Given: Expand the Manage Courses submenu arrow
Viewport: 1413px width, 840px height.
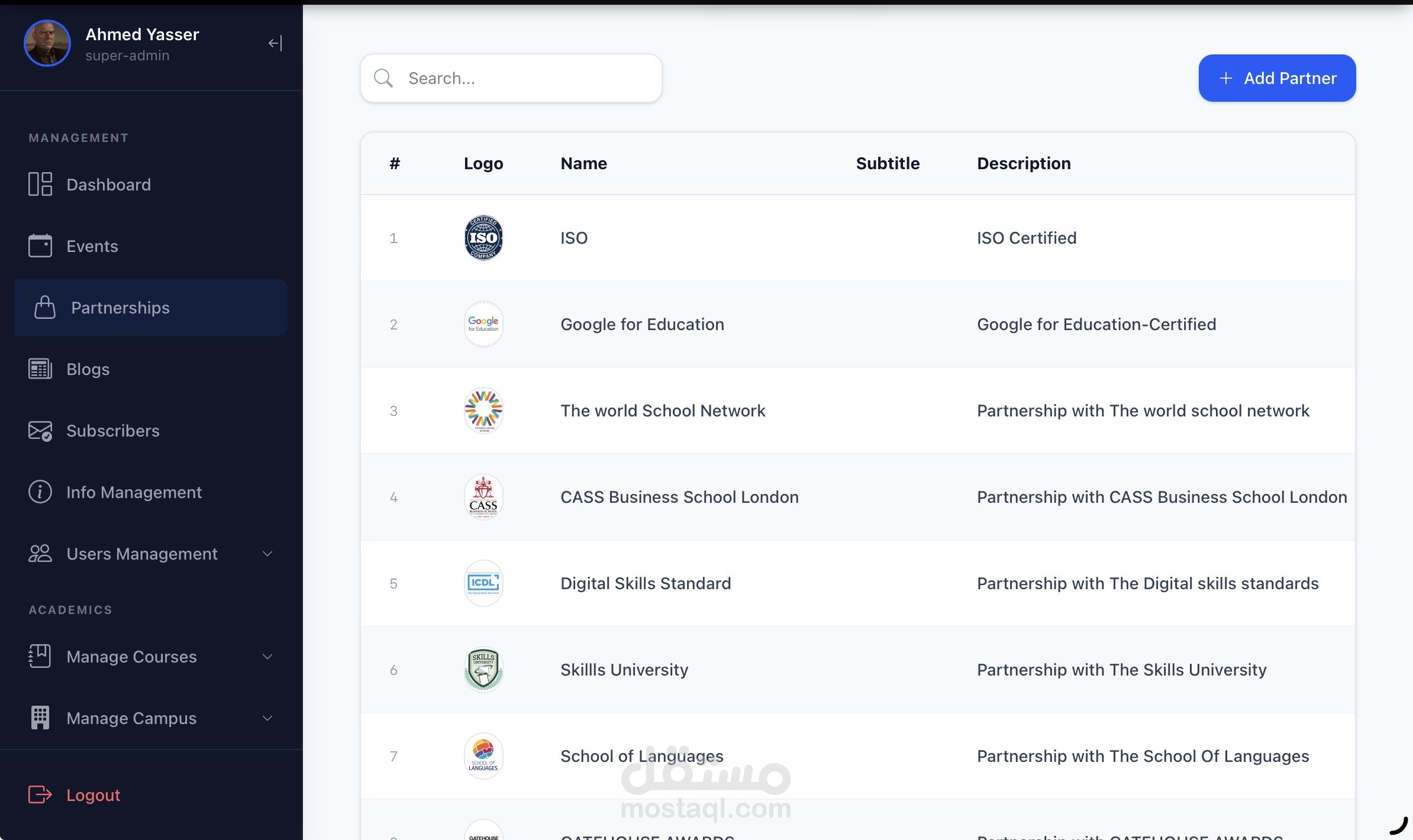Looking at the screenshot, I should 267,657.
